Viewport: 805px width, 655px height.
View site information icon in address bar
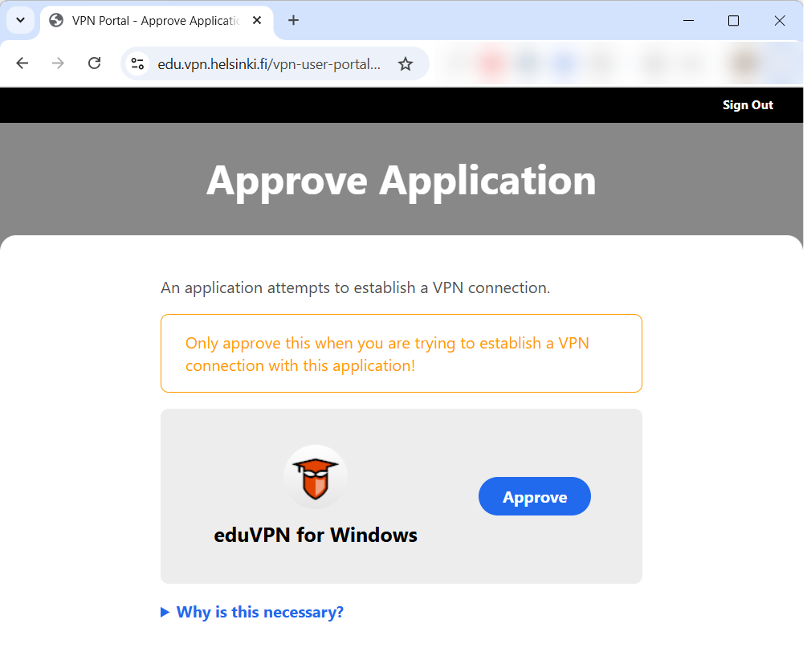click(x=138, y=64)
